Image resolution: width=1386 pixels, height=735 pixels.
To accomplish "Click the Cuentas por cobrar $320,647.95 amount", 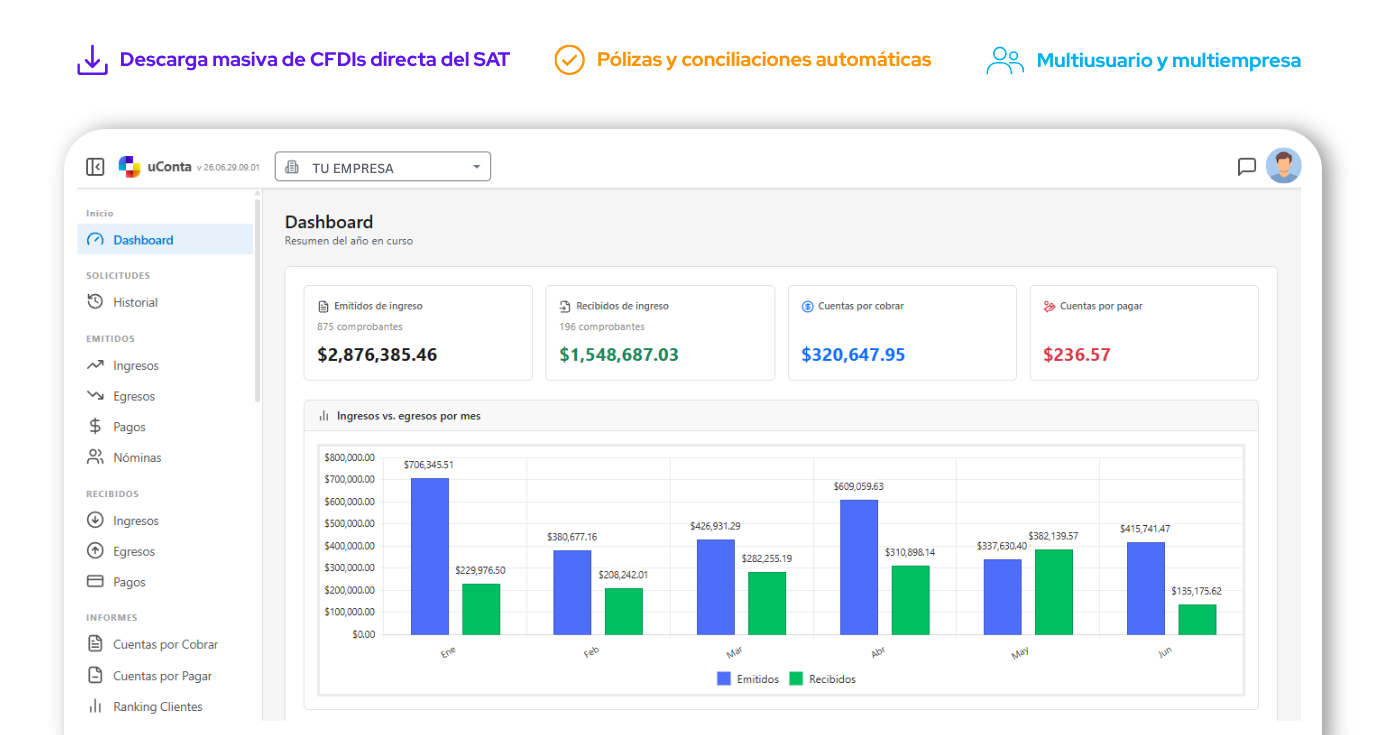I will [x=853, y=354].
